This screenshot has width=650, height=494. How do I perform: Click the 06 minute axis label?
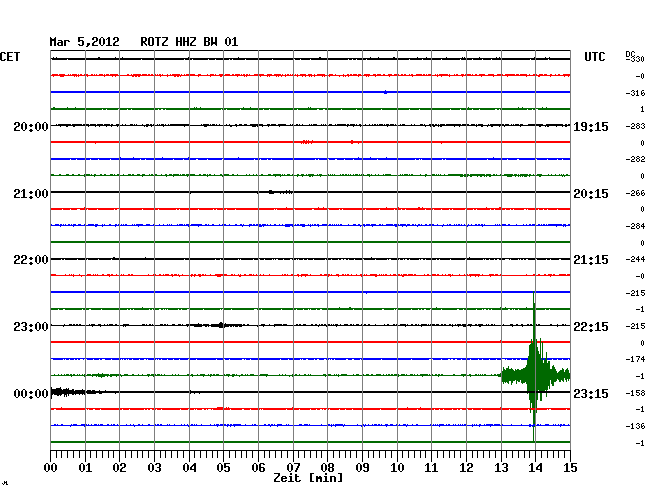pos(258,467)
